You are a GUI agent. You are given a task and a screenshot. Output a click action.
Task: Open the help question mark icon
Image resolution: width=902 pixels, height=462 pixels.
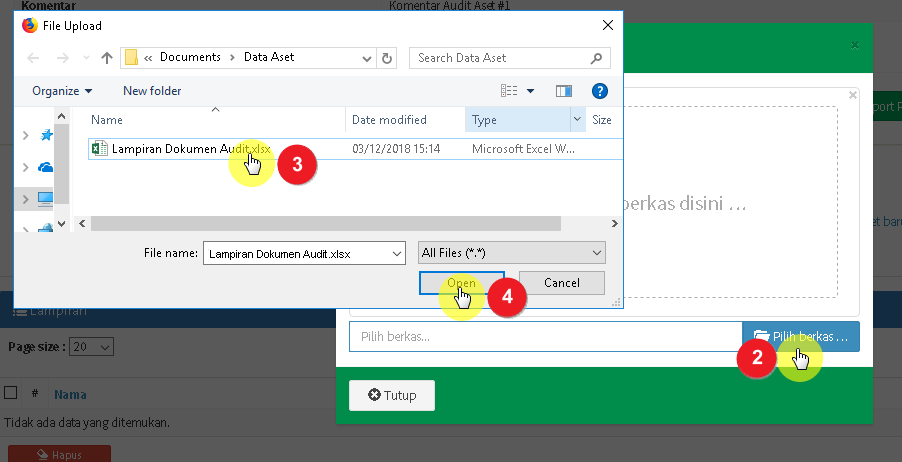tap(600, 91)
